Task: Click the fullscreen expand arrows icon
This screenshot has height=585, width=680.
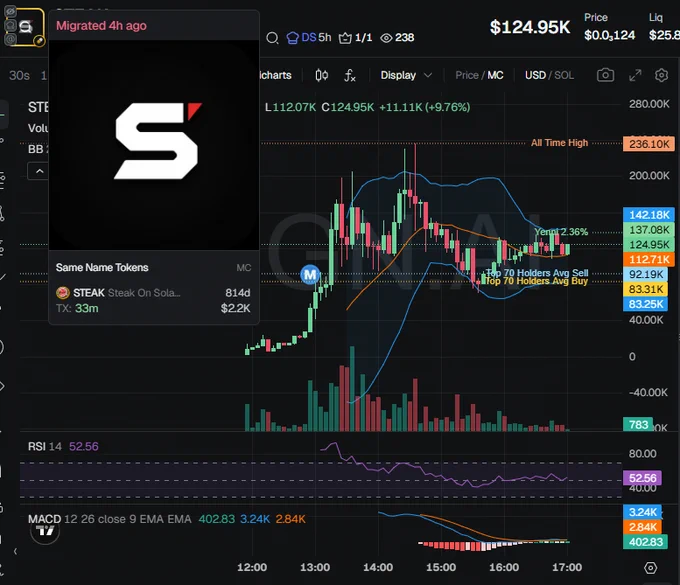Action: click(635, 75)
